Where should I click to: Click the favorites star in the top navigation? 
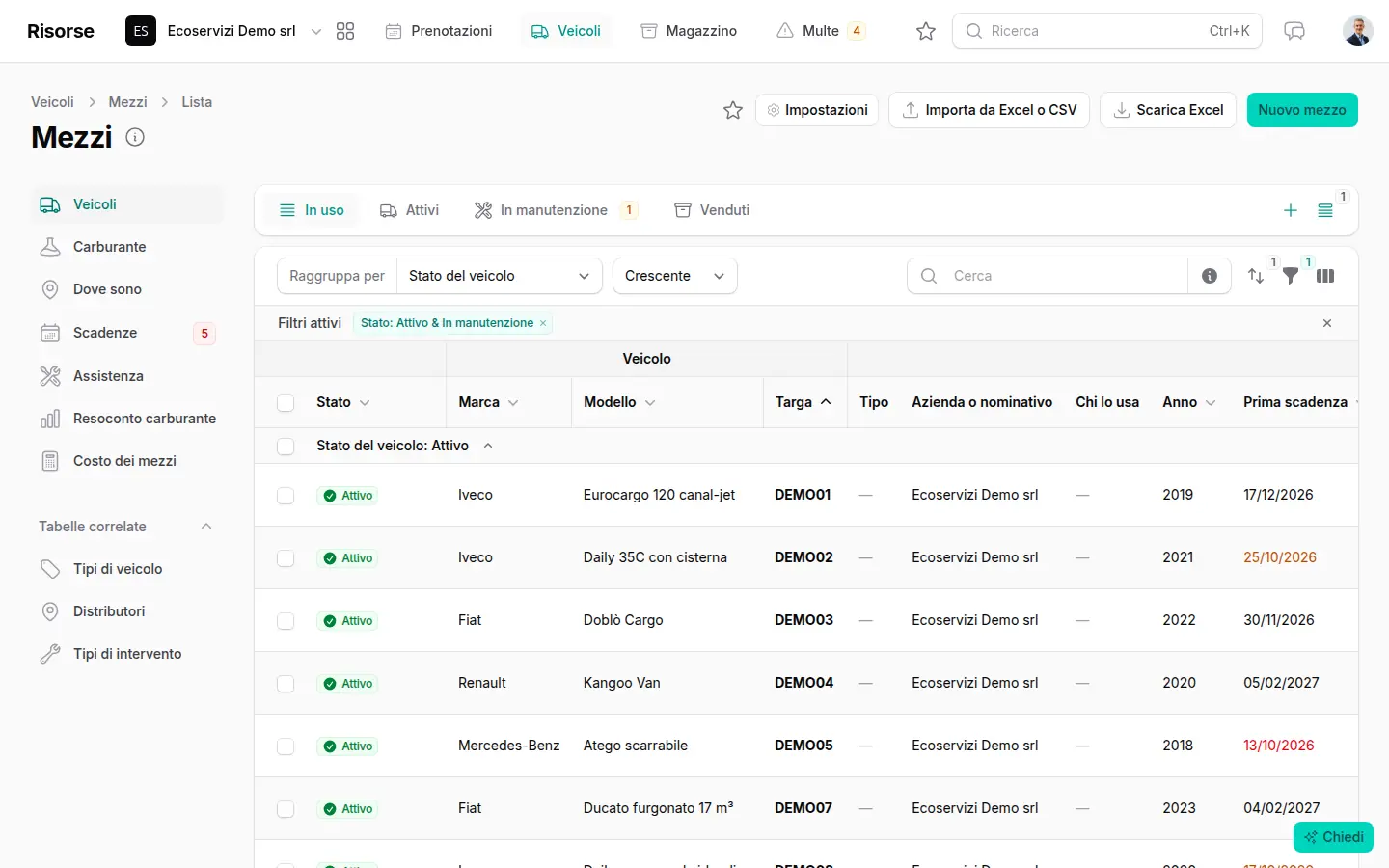click(x=926, y=31)
